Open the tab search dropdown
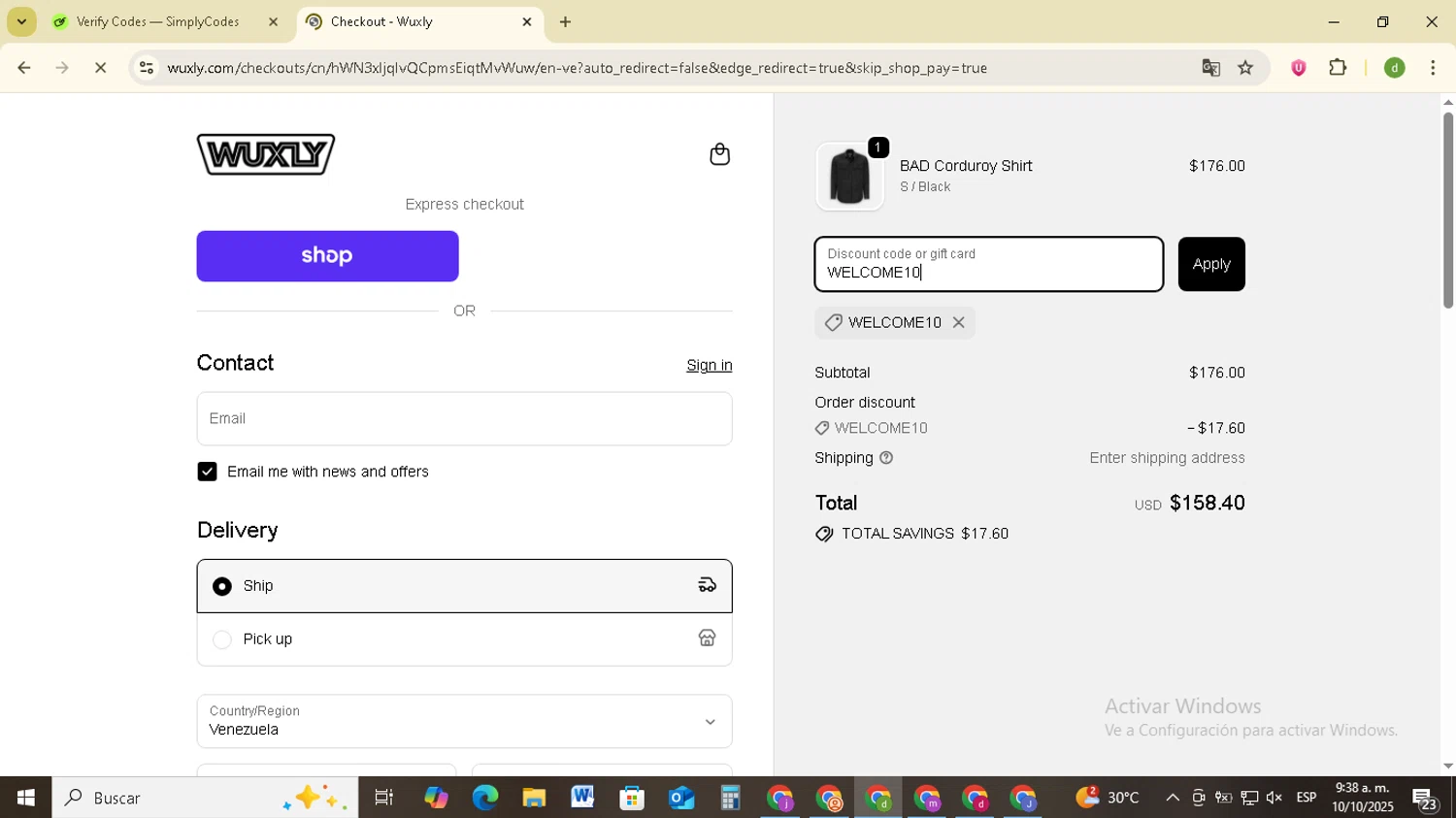The height and width of the screenshot is (818, 1456). [21, 21]
